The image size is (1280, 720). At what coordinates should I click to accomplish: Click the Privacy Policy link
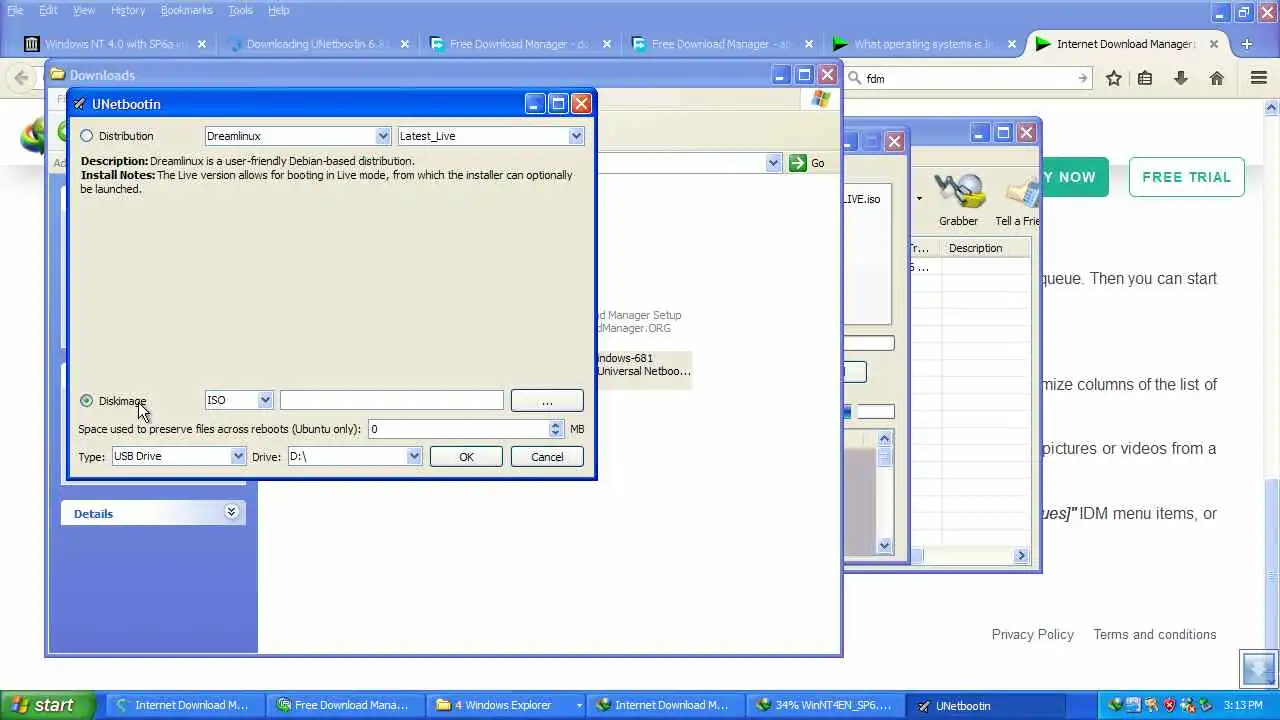pyautogui.click(x=1032, y=634)
